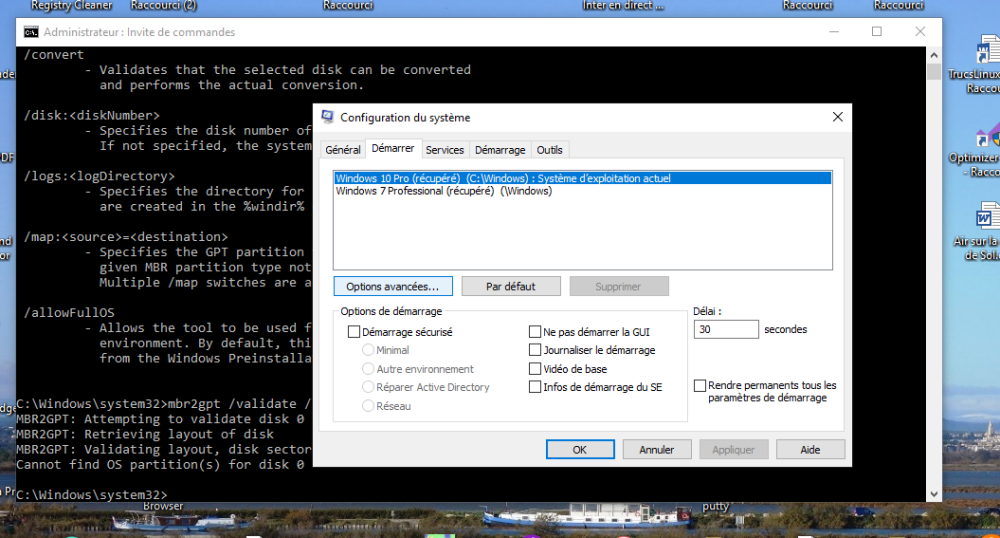Viewport: 1000px width, 538px height.
Task: Click the Supprimer button
Action: click(619, 286)
